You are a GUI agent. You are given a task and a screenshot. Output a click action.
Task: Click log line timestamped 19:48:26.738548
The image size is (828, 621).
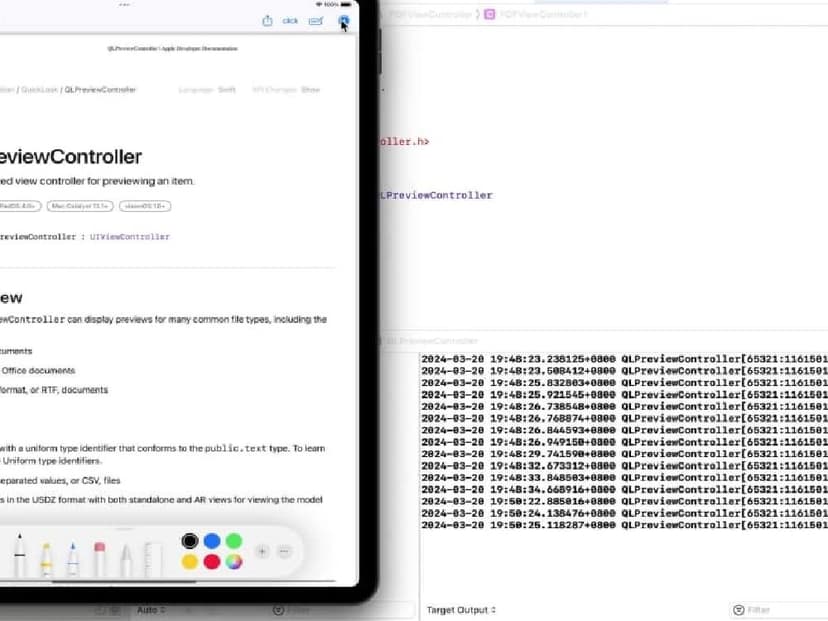click(x=624, y=407)
